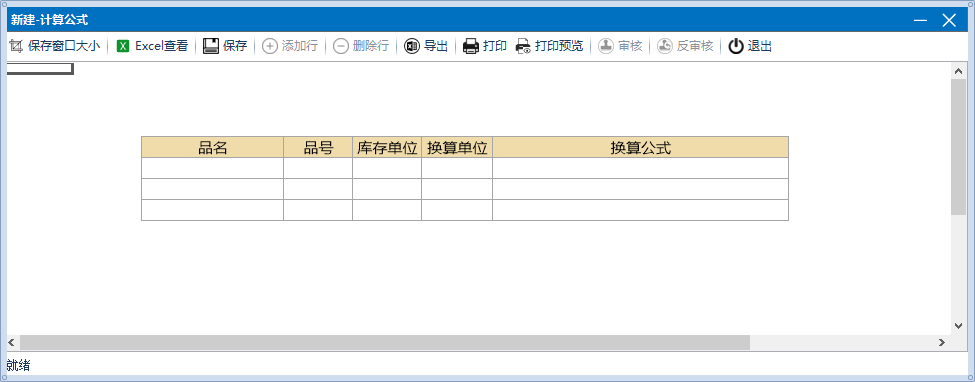Image resolution: width=975 pixels, height=382 pixels.
Task: Click the vertical scrollbar thumb
Action: click(x=958, y=147)
